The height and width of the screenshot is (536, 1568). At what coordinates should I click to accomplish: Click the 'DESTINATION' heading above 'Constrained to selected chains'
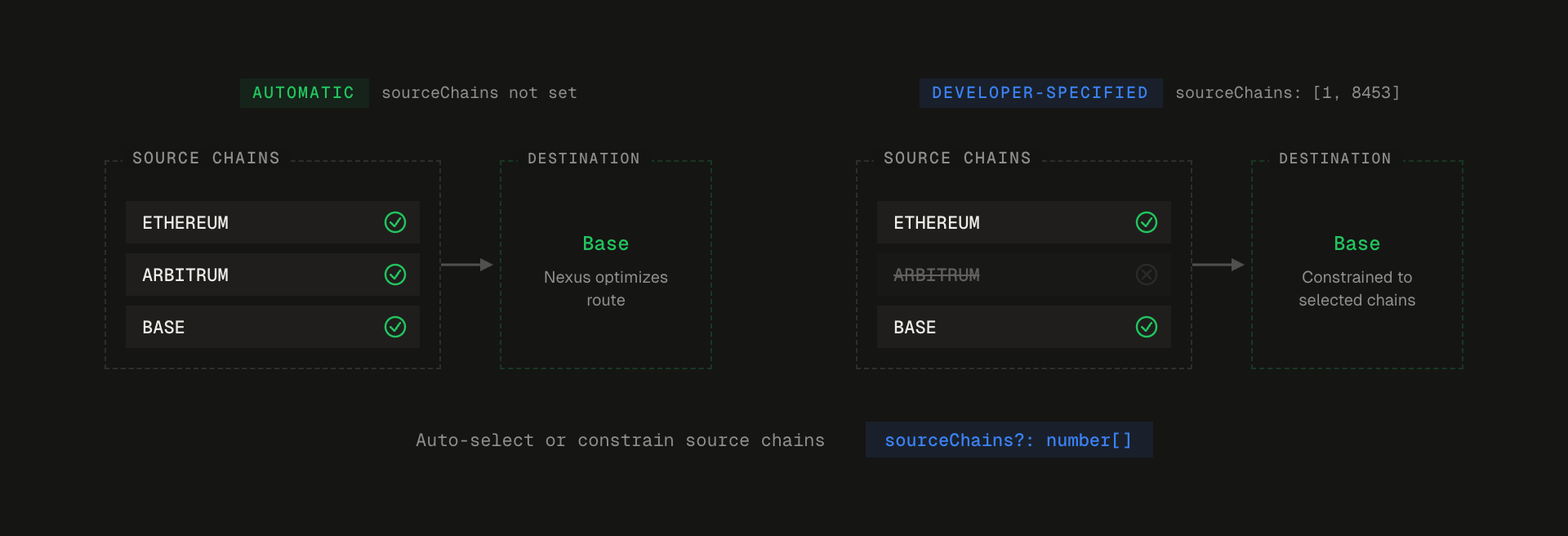click(x=1335, y=159)
